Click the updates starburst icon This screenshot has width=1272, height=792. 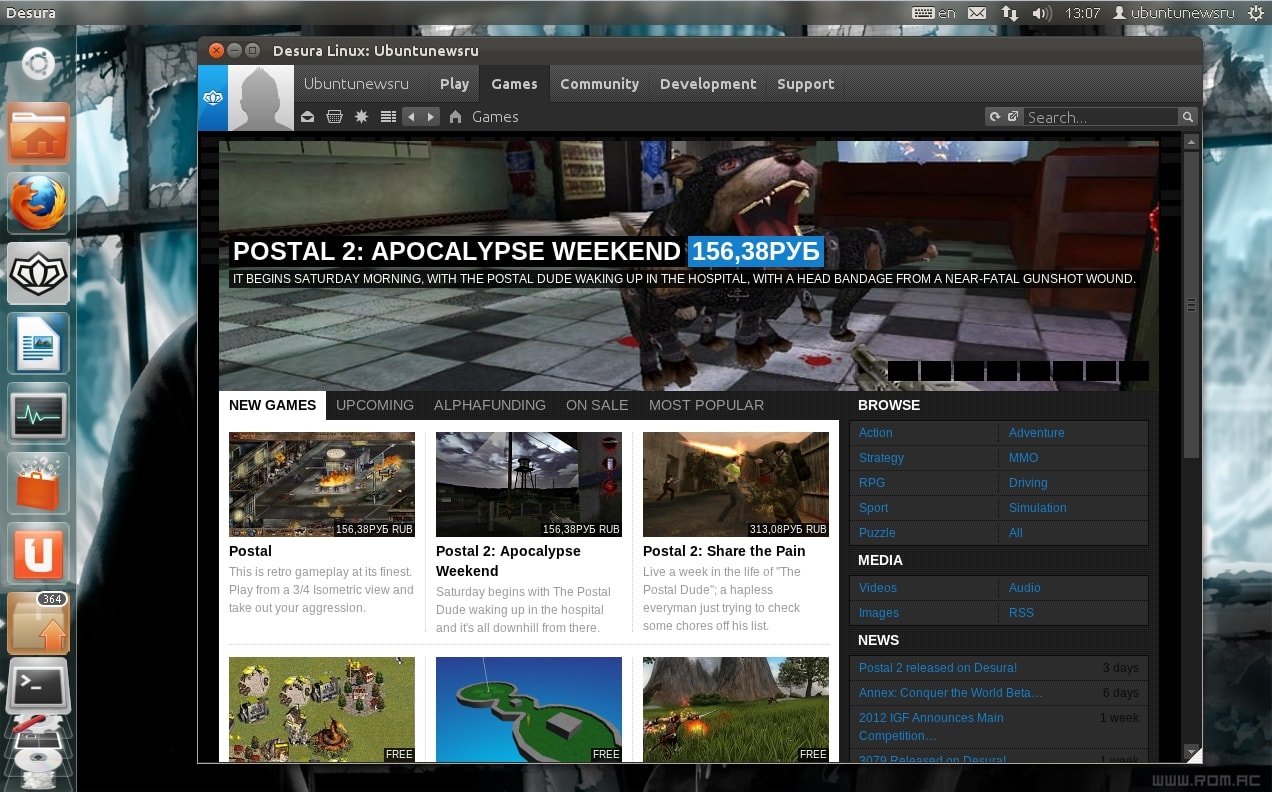coord(362,117)
